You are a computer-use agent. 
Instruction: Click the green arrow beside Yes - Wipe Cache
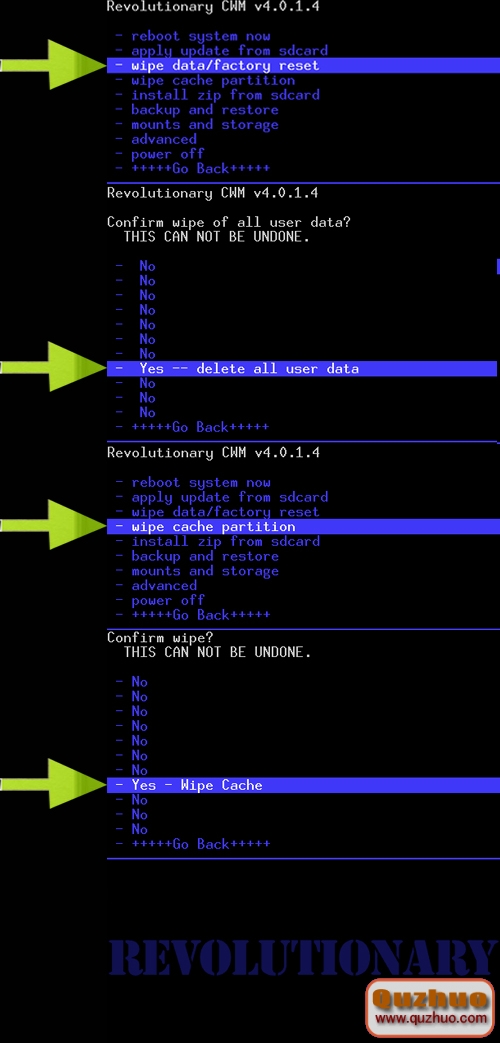(x=53, y=784)
